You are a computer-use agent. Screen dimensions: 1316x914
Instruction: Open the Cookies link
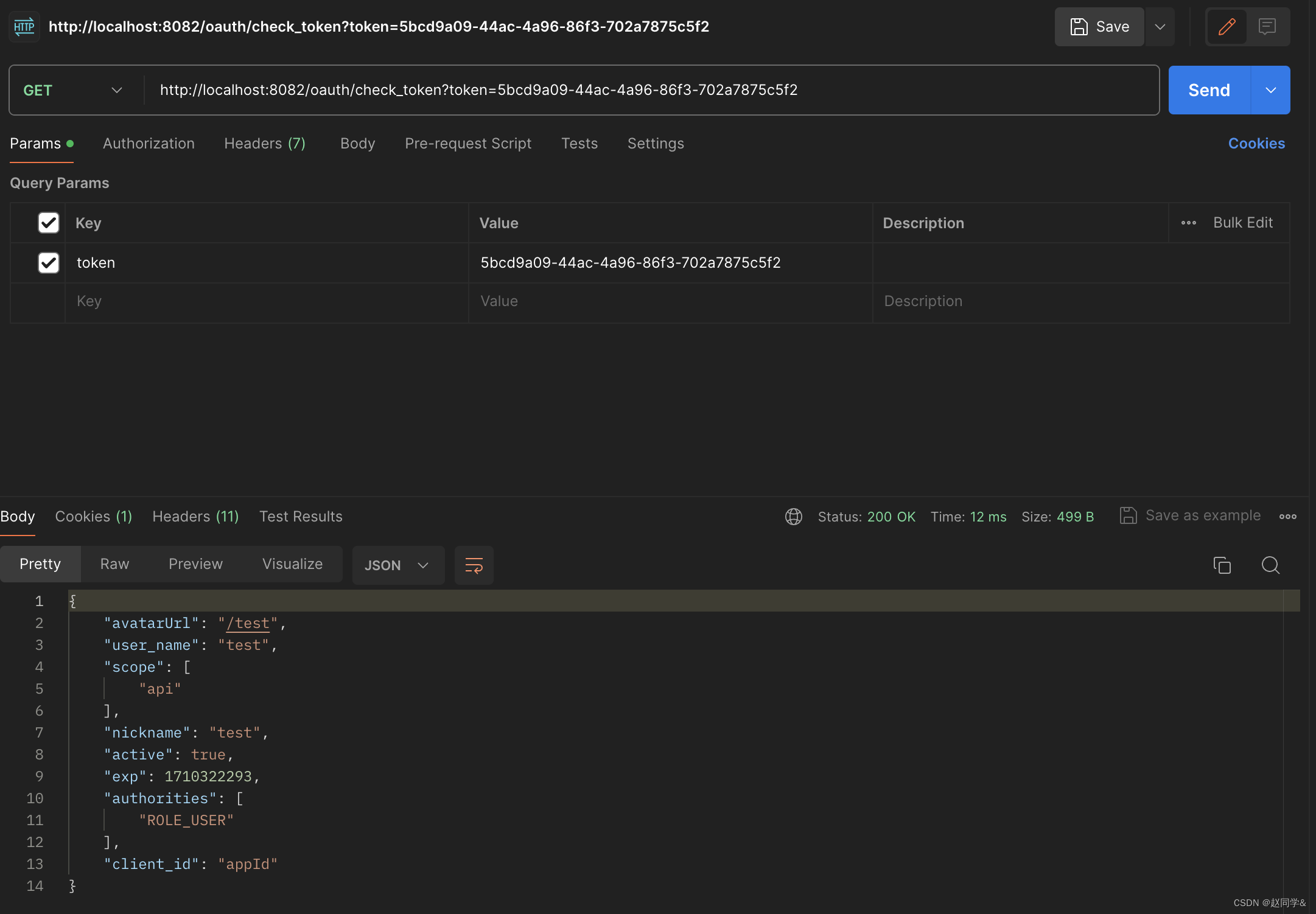point(1256,144)
